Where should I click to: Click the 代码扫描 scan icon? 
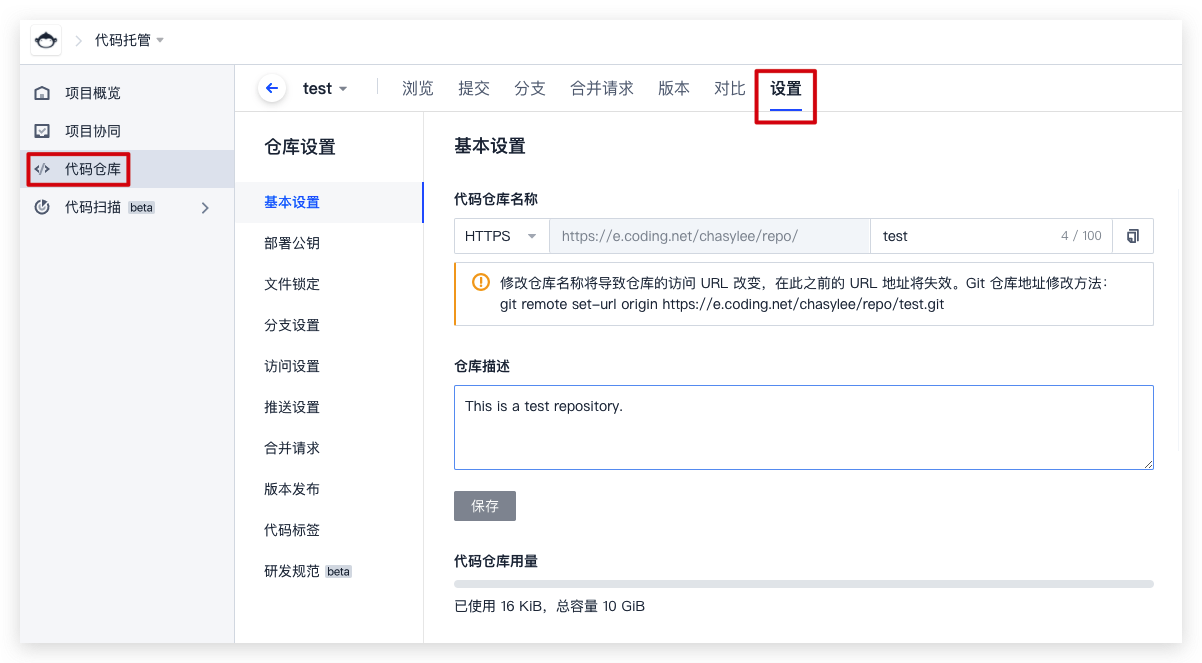click(x=42, y=207)
